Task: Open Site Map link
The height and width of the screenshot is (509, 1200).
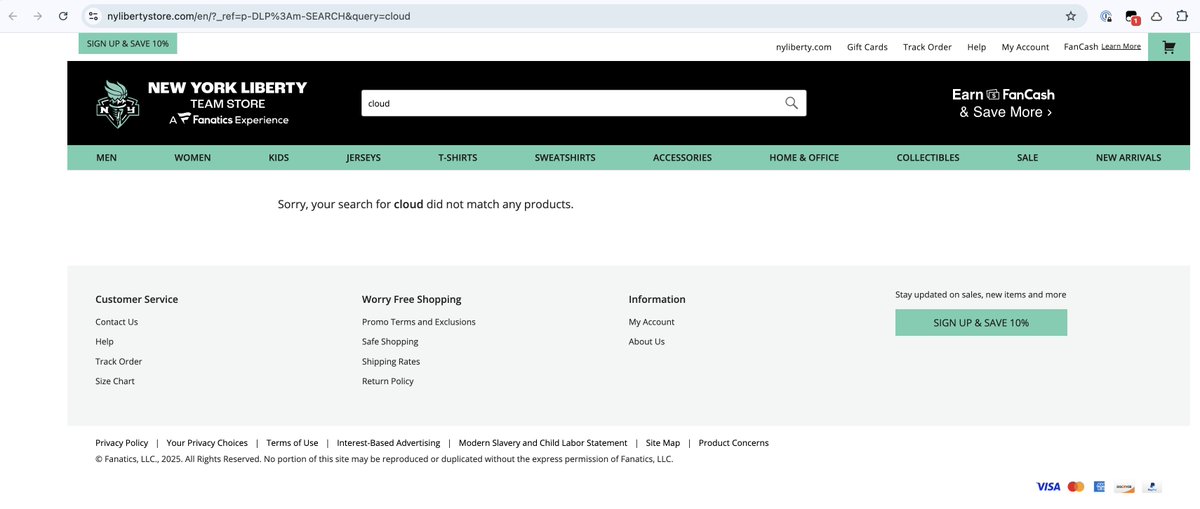Action: (x=663, y=443)
